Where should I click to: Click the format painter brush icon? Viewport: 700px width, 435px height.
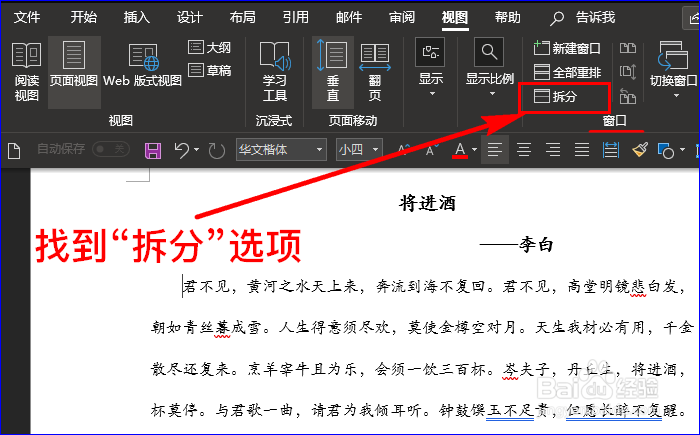tap(640, 150)
